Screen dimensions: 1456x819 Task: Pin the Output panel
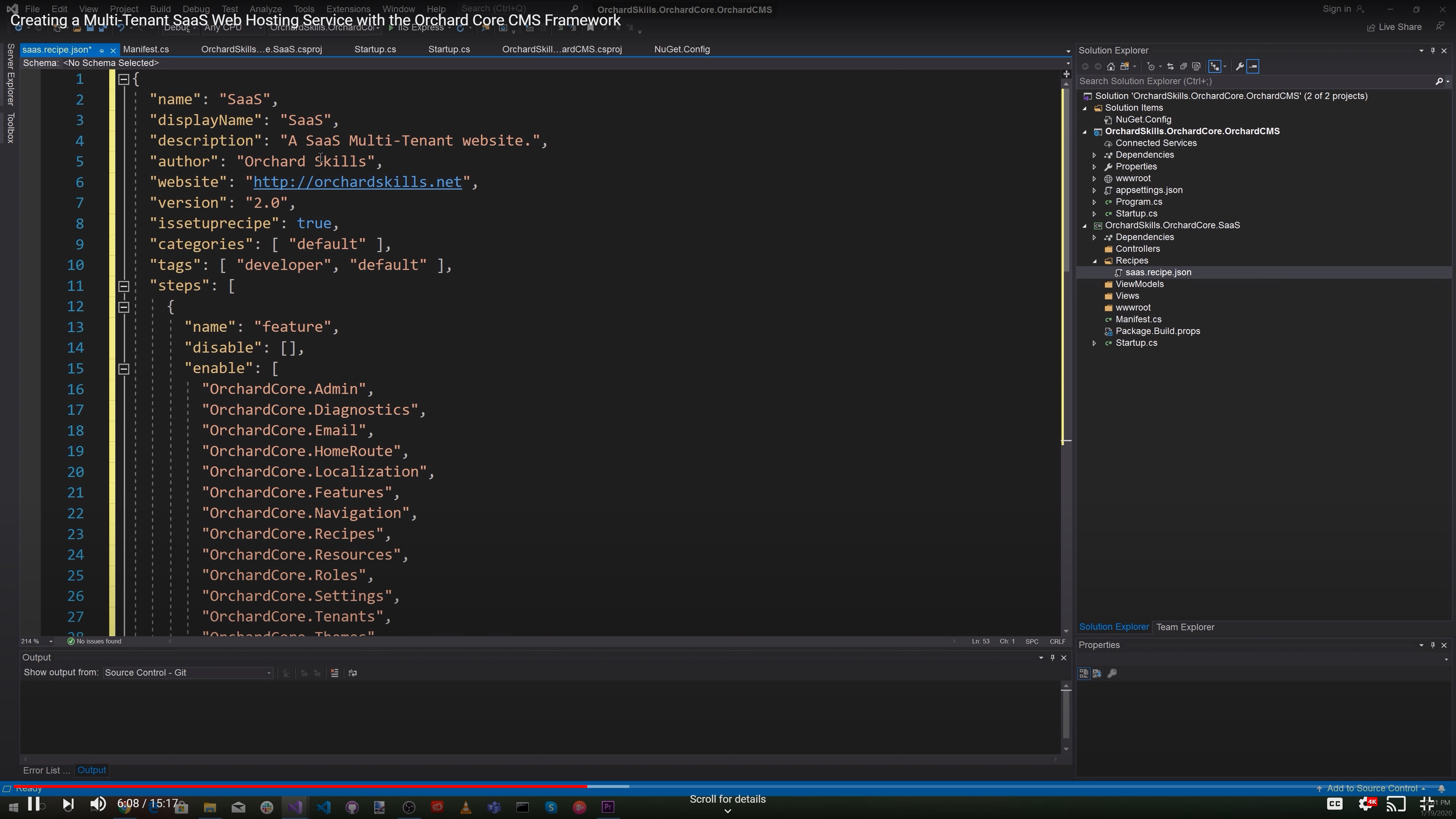click(x=1053, y=657)
